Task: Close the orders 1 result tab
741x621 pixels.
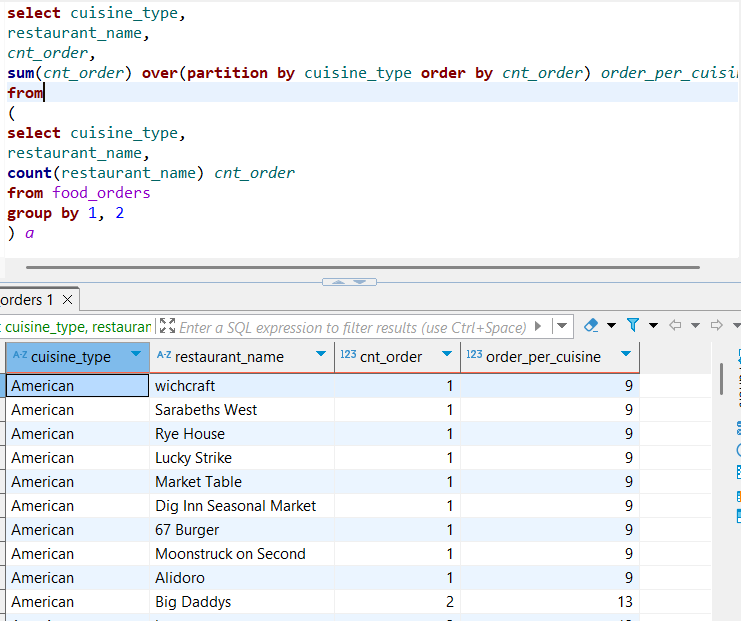Action: [x=68, y=300]
